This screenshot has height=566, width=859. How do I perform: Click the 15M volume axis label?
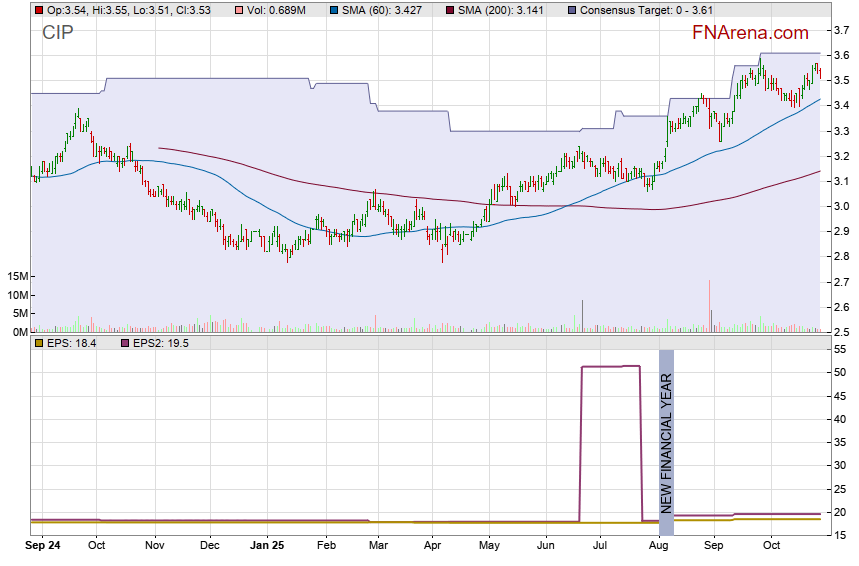(16, 276)
